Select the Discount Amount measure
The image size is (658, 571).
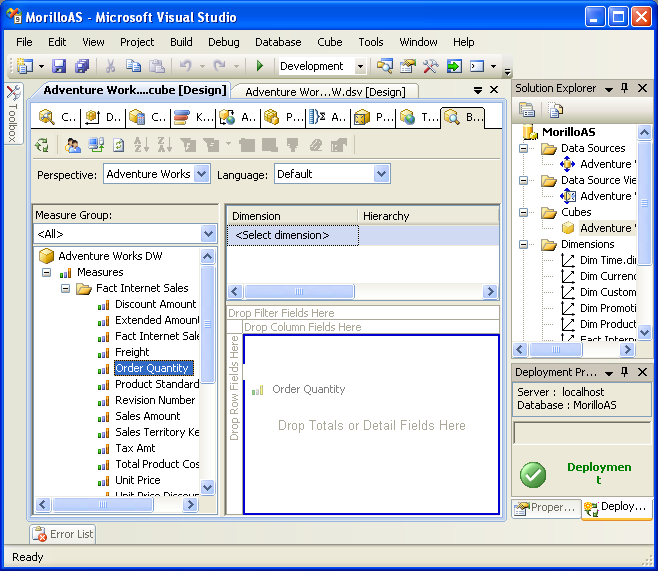point(155,304)
